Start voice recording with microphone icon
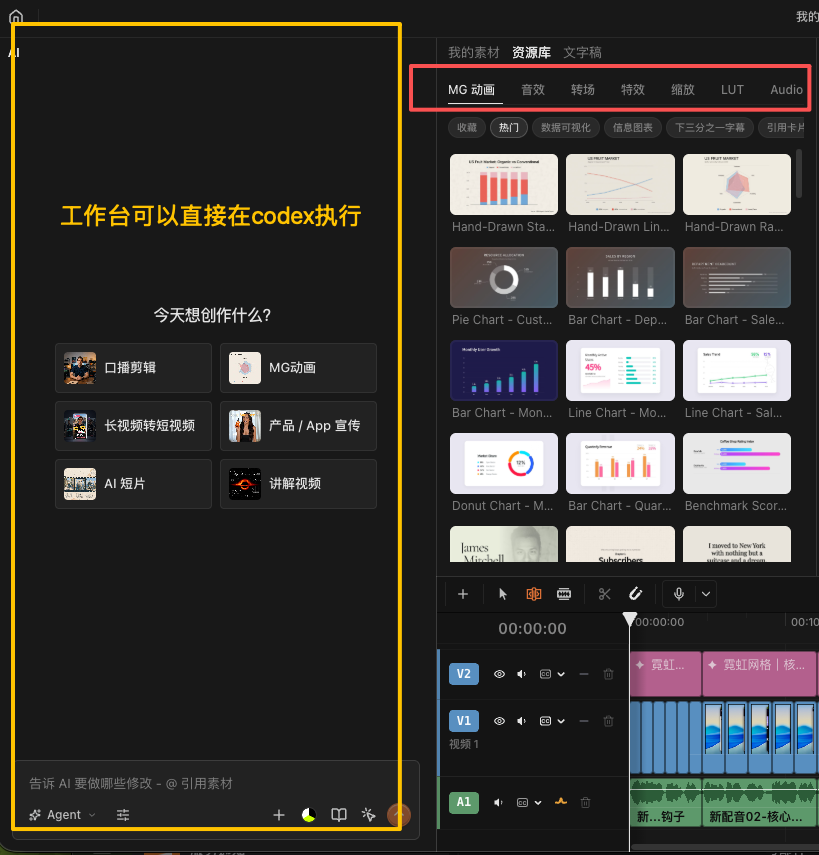This screenshot has width=819, height=855. tap(679, 594)
